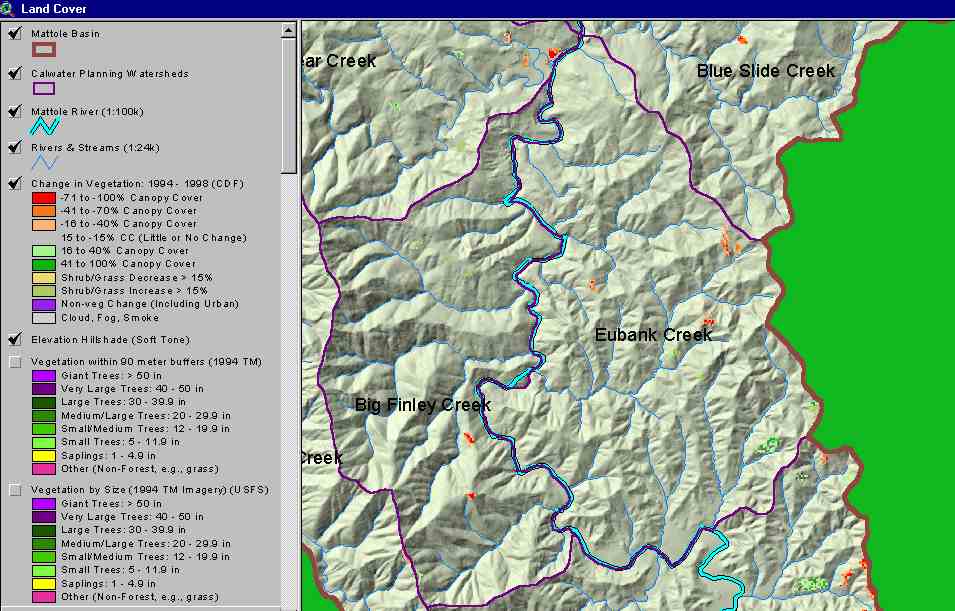
Task: Click the red -71 to -100% Canopy swatch
Action: click(44, 198)
